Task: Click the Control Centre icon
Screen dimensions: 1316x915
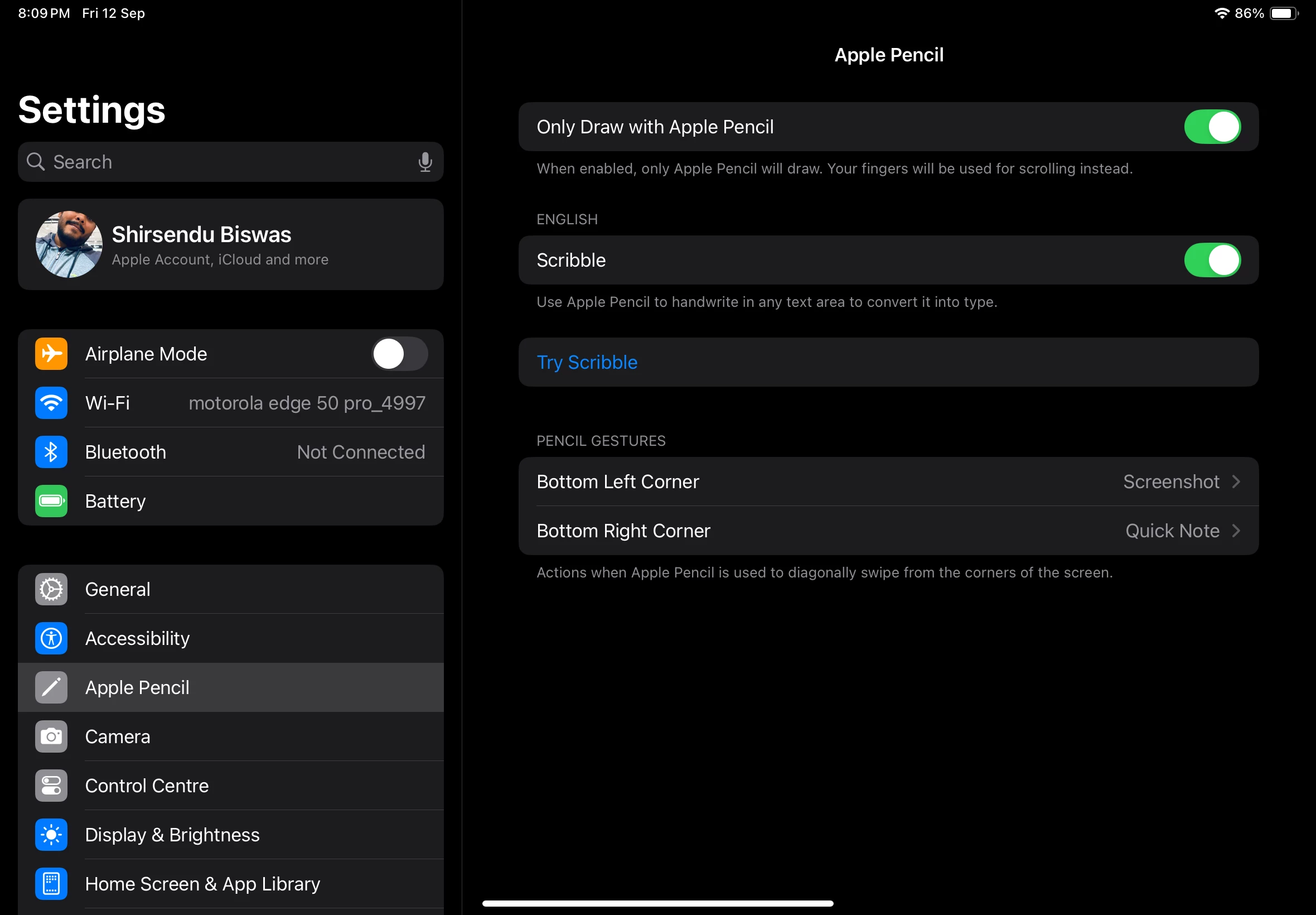Action: (51, 786)
